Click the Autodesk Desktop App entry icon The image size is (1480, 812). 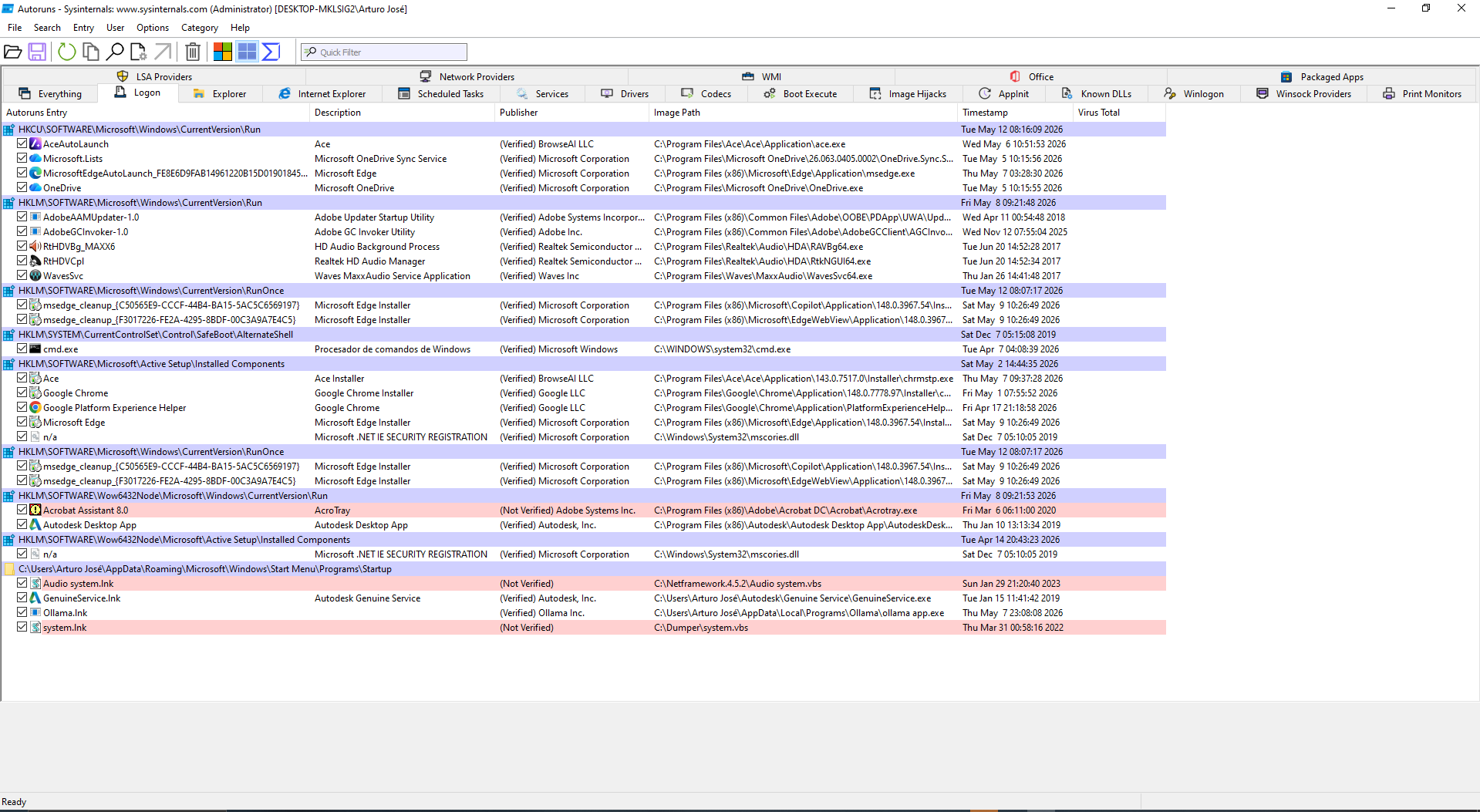[x=35, y=524]
